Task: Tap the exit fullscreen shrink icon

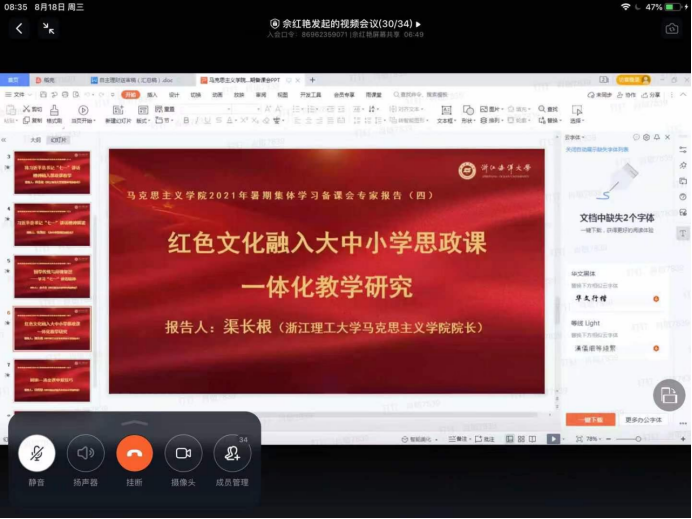Action: (48, 28)
